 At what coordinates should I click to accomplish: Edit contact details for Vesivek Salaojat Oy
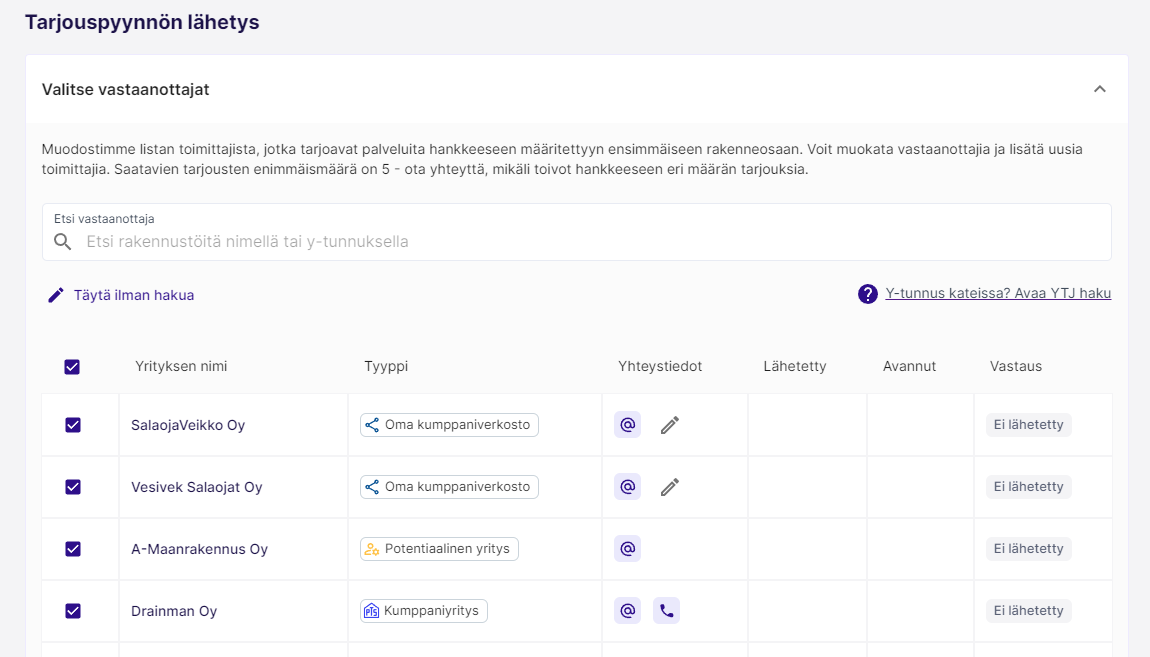click(x=670, y=487)
